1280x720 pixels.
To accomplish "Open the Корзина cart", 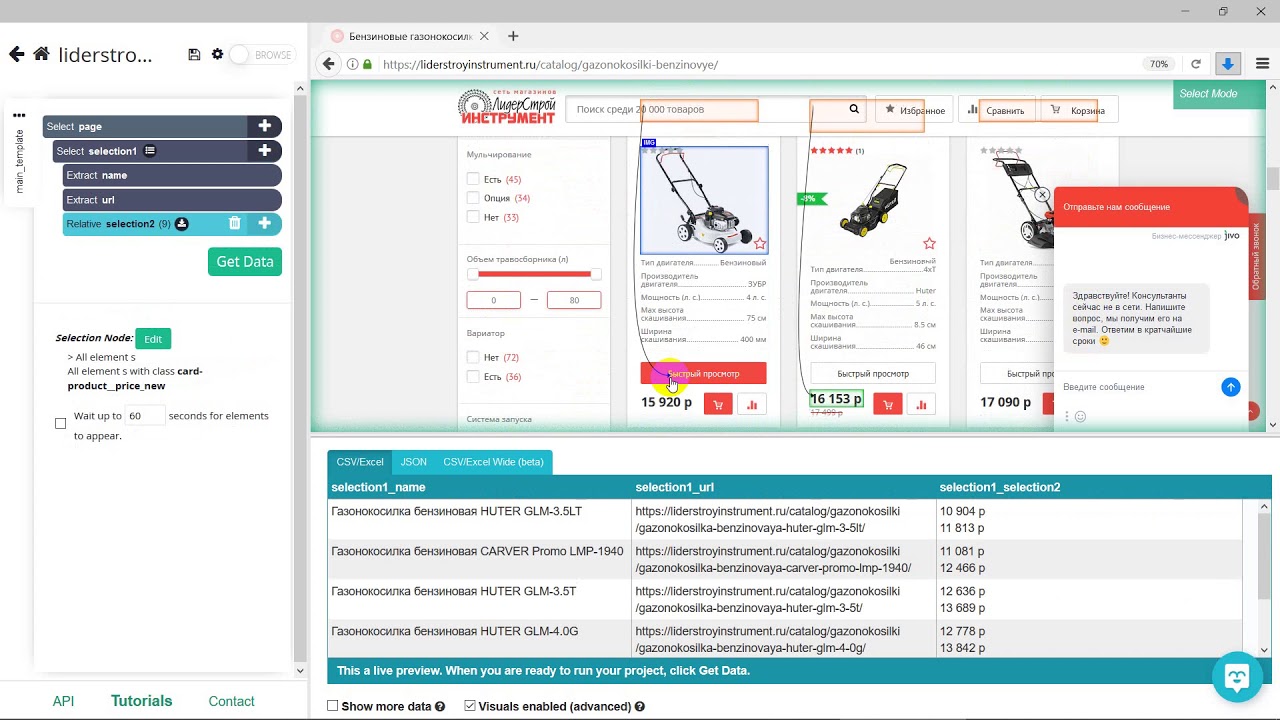I will (x=1079, y=110).
